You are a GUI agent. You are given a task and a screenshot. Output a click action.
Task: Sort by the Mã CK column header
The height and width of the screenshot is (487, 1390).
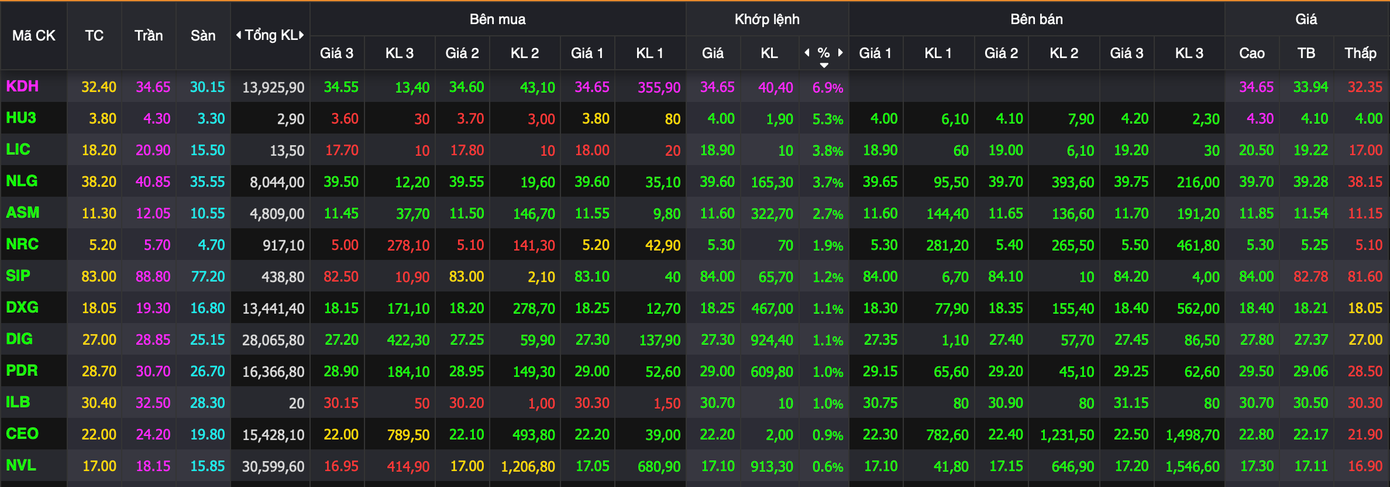click(33, 35)
